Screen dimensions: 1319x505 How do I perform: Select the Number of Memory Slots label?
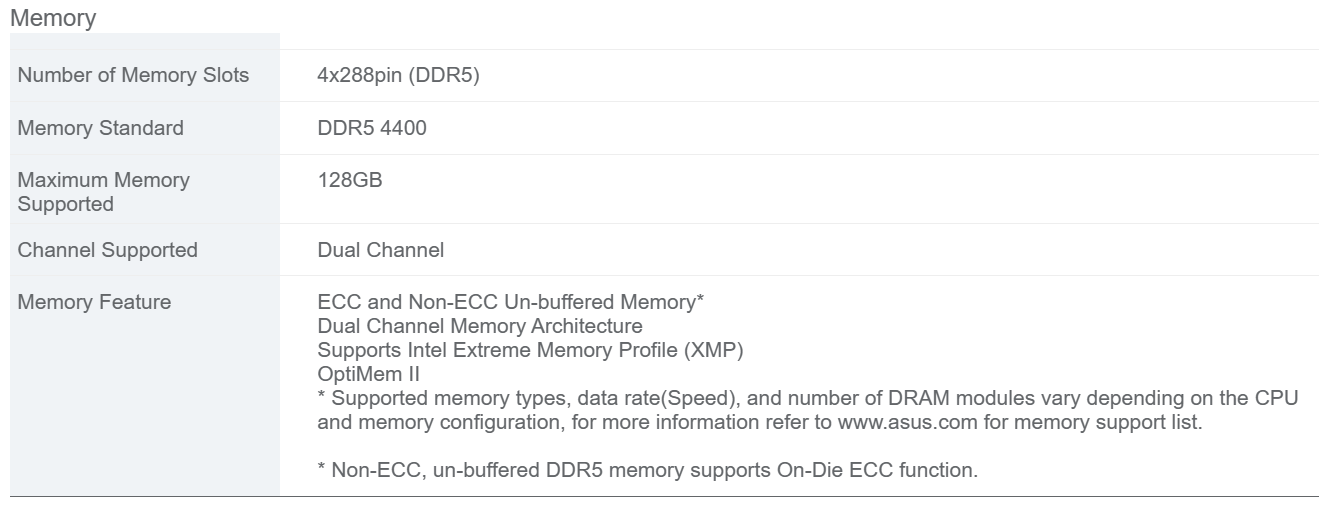coord(133,76)
